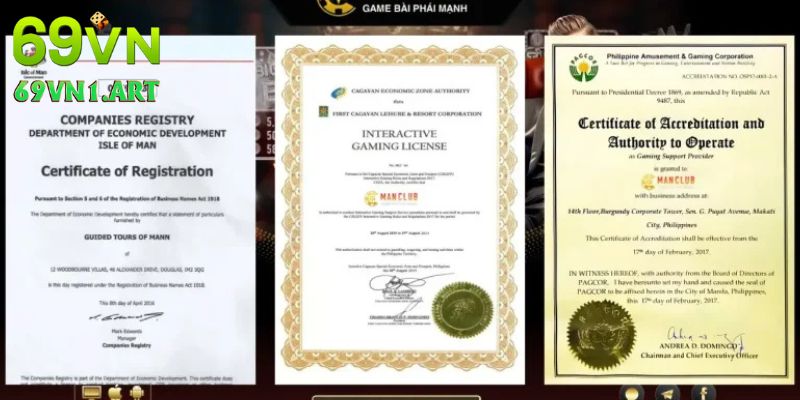Image resolution: width=800 pixels, height=400 pixels.
Task: Click the 'Certificate of Registration' title
Action: (x=127, y=171)
